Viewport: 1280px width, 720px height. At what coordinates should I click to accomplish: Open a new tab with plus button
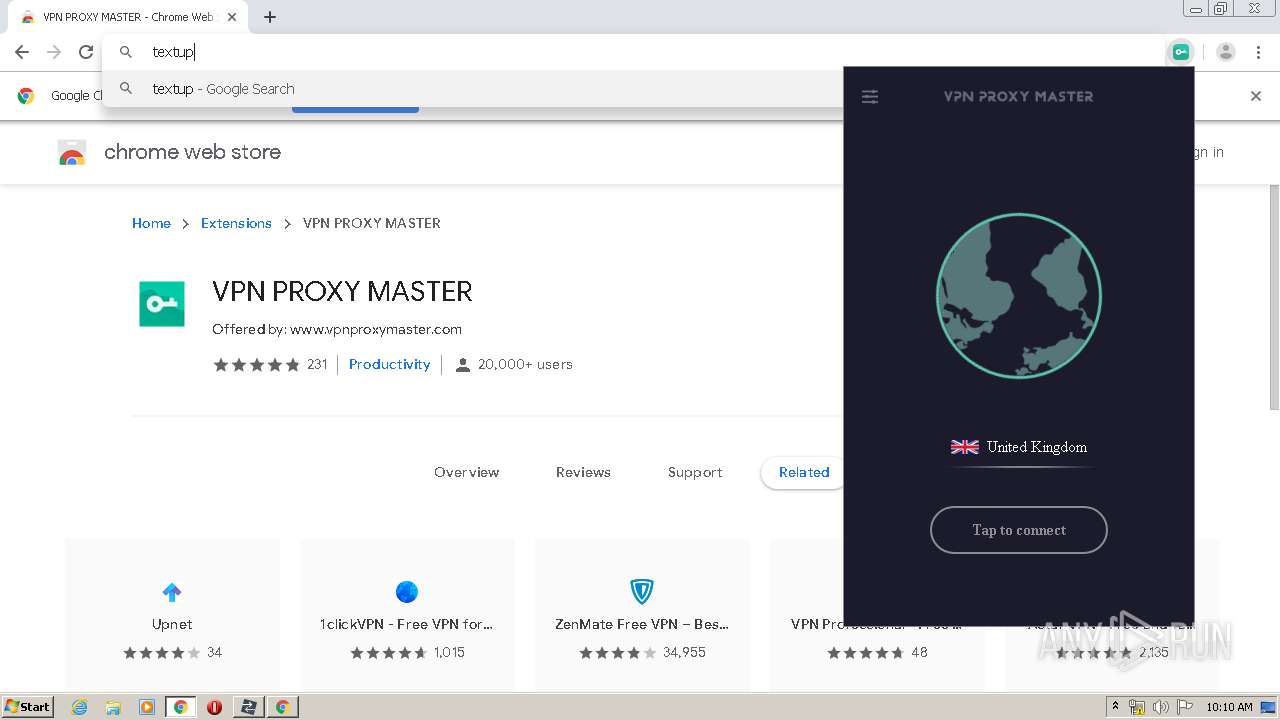(270, 17)
